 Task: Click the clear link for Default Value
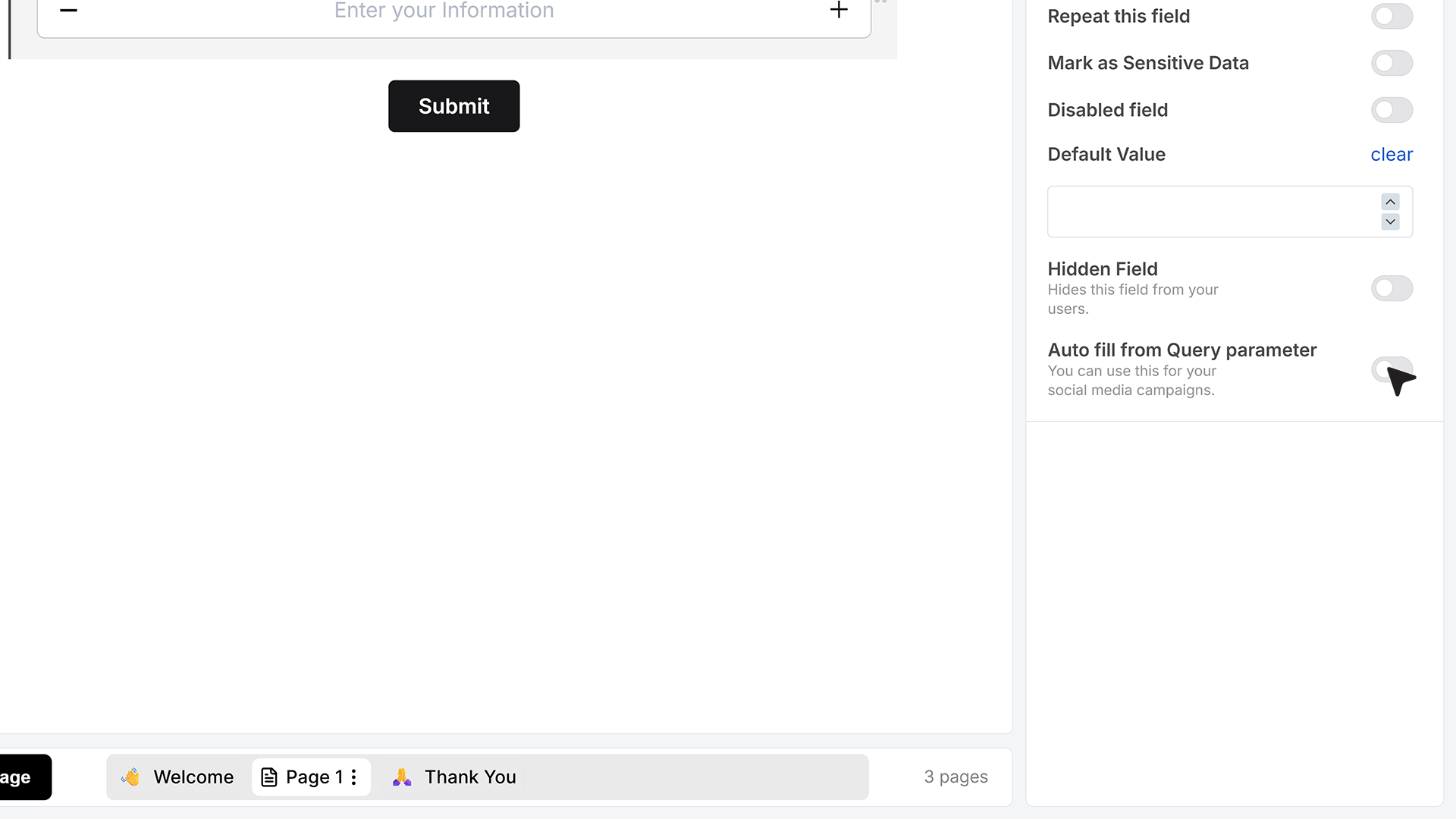pyautogui.click(x=1392, y=155)
